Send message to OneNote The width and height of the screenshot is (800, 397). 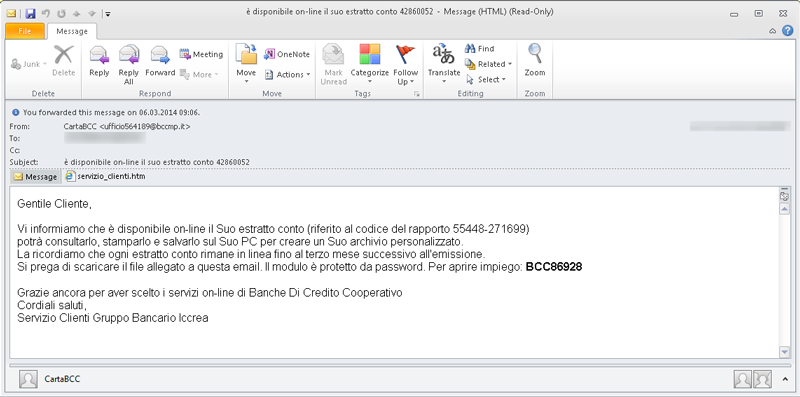click(287, 54)
